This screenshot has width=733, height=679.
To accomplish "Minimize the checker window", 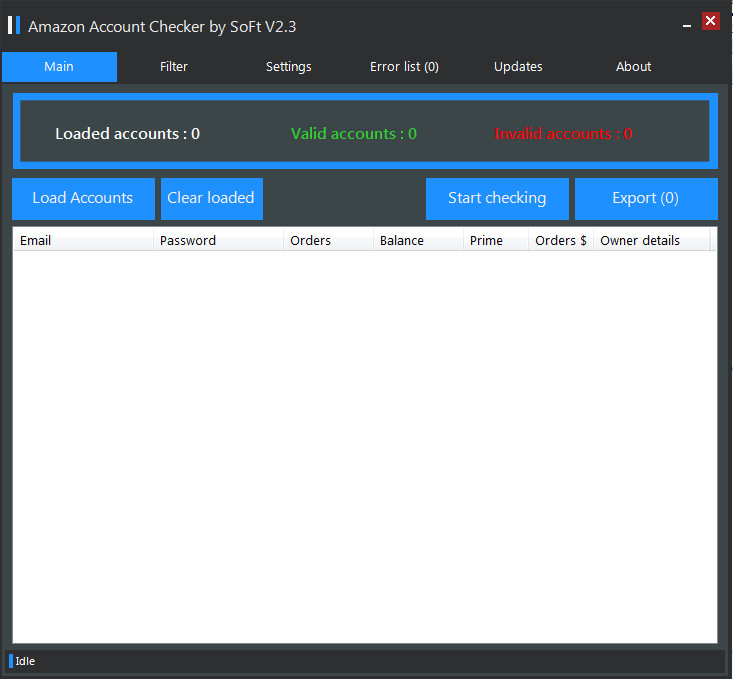I will 687,26.
